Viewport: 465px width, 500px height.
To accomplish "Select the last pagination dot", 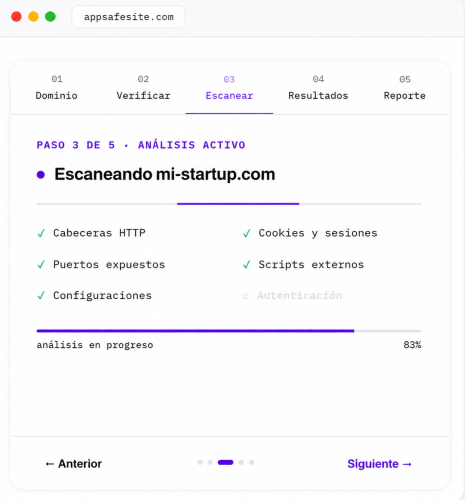I will [252, 462].
